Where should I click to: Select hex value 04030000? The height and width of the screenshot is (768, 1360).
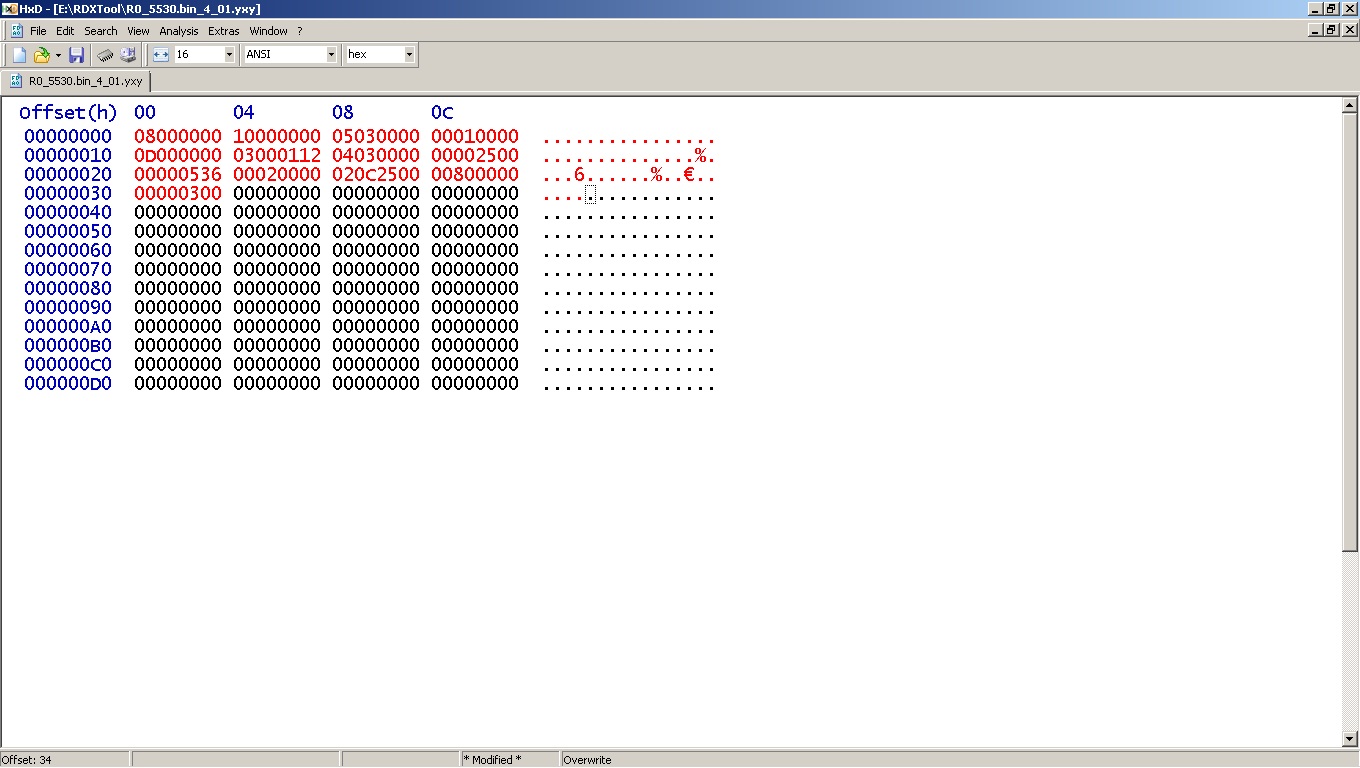(x=376, y=155)
